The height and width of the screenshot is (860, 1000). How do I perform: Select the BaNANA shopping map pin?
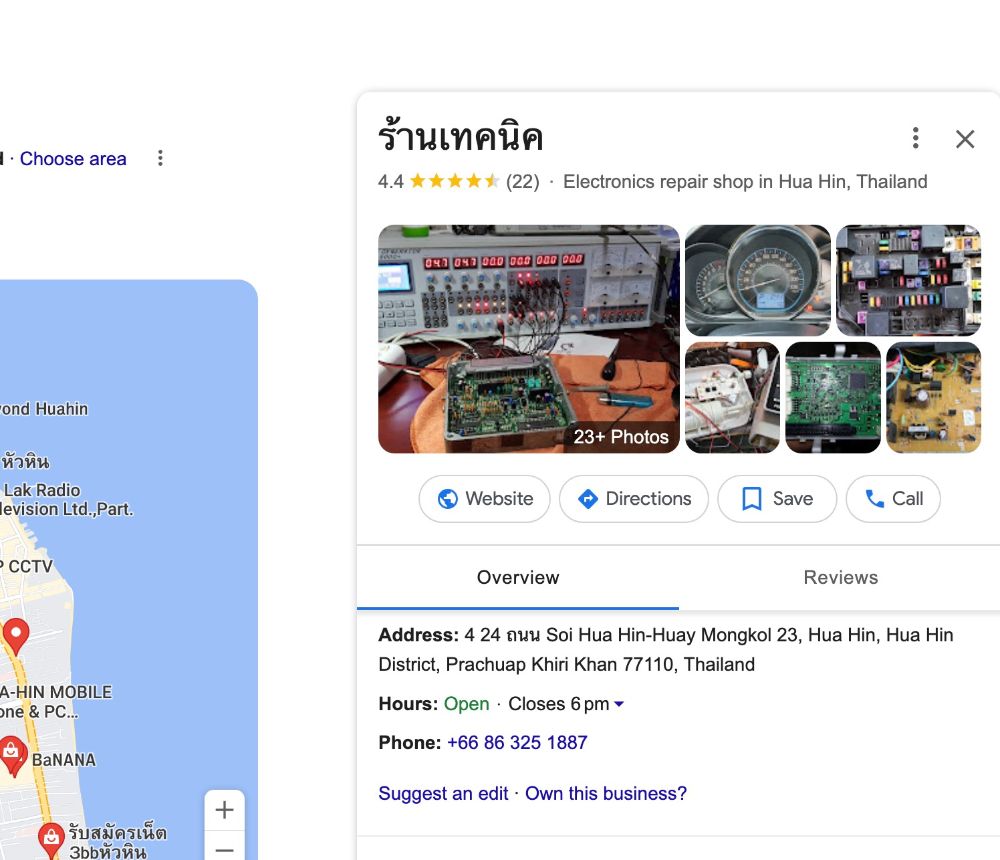12,755
